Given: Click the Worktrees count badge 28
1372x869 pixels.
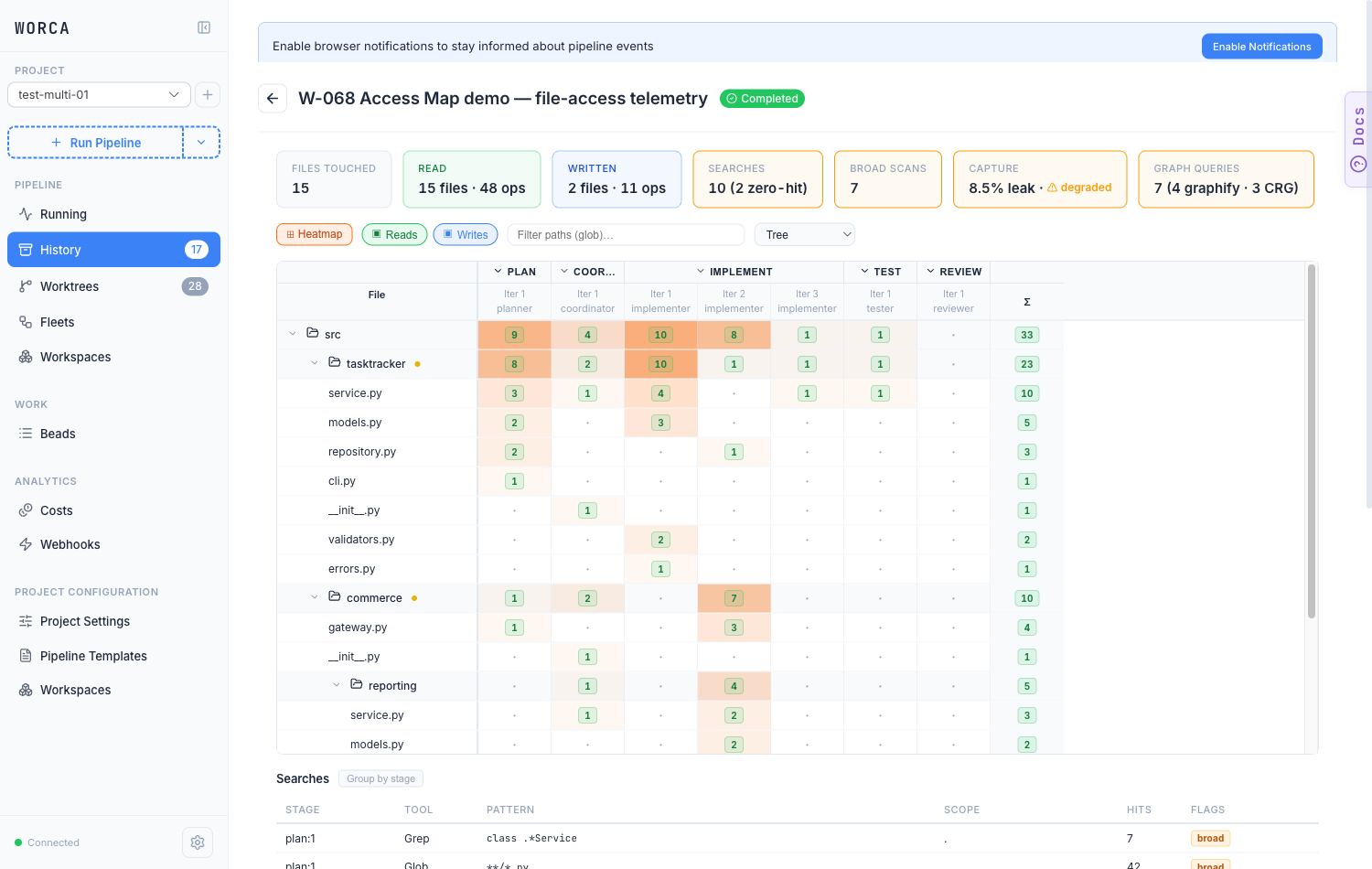Looking at the screenshot, I should coord(195,286).
